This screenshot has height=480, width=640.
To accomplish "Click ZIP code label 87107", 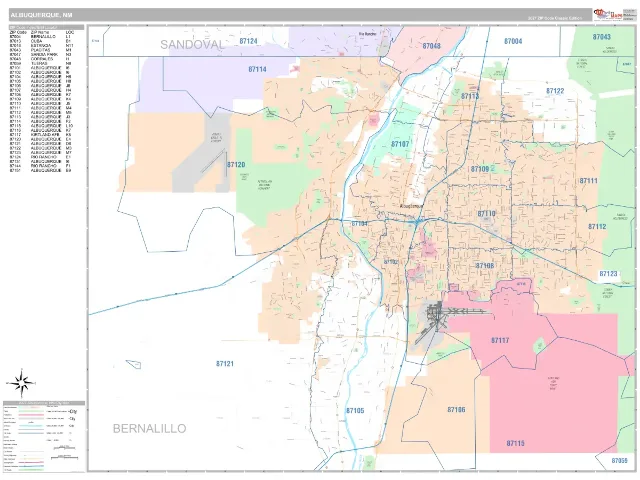I will pos(400,144).
